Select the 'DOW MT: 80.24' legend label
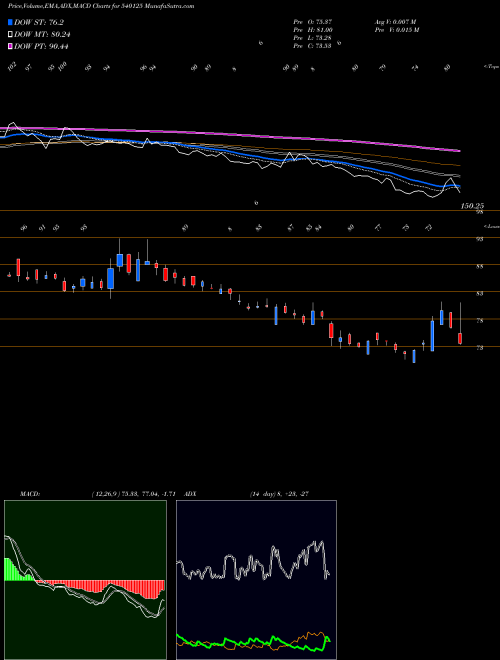Screen dimensions: 500x660 pyautogui.click(x=42, y=35)
